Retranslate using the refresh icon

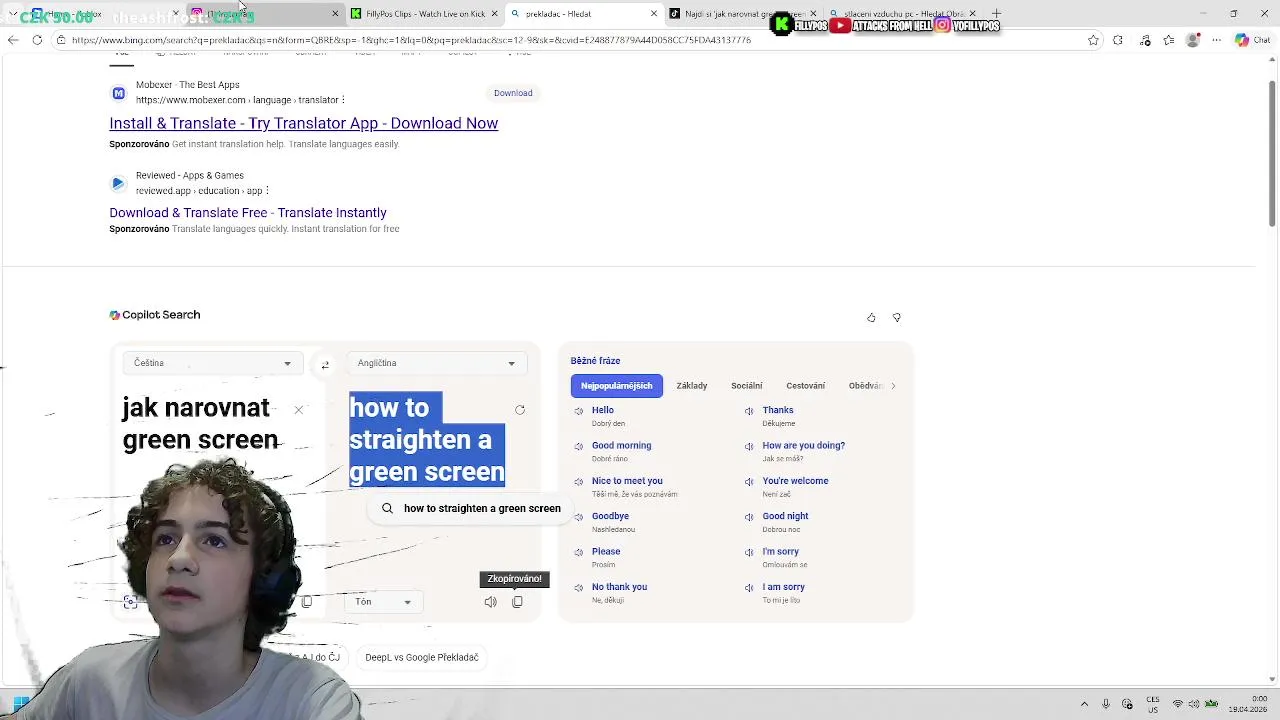(x=520, y=410)
